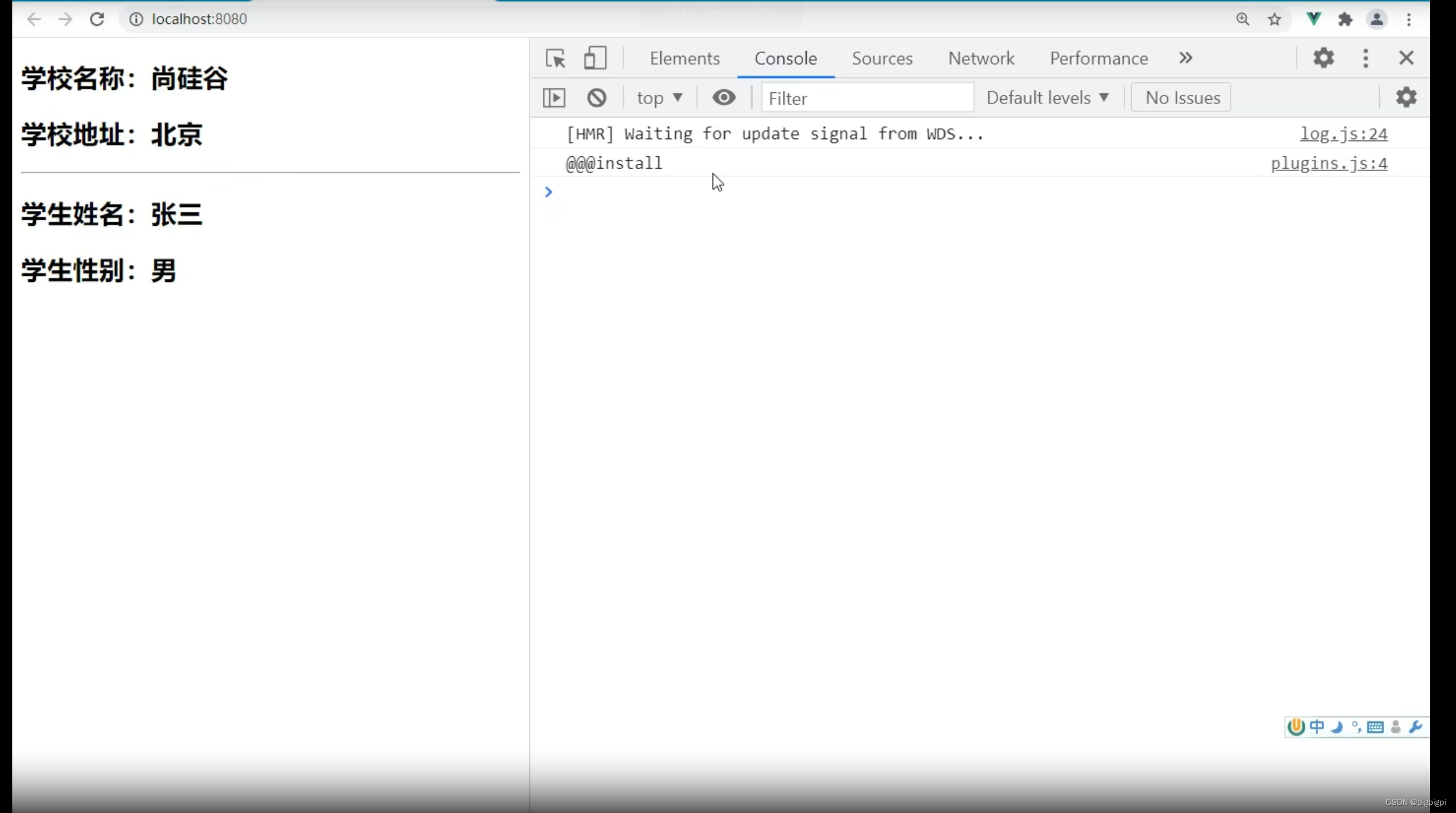The width and height of the screenshot is (1456, 813).
Task: Click the Sogou input method logo
Action: coord(1296,727)
